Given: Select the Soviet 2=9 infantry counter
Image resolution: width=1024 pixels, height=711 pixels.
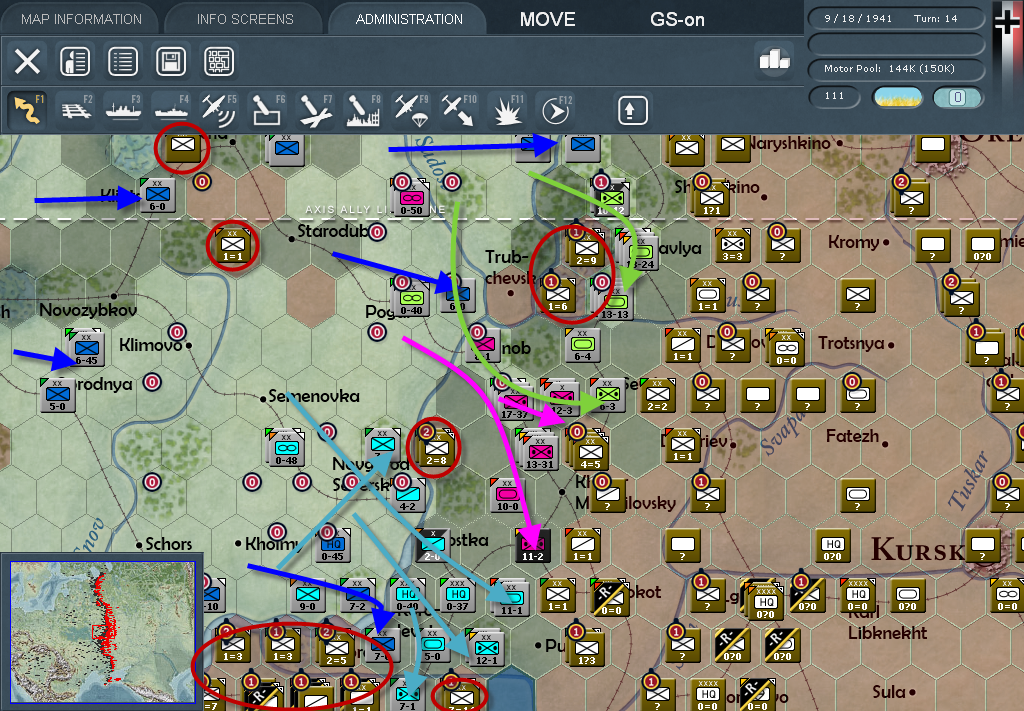Looking at the screenshot, I should [586, 248].
